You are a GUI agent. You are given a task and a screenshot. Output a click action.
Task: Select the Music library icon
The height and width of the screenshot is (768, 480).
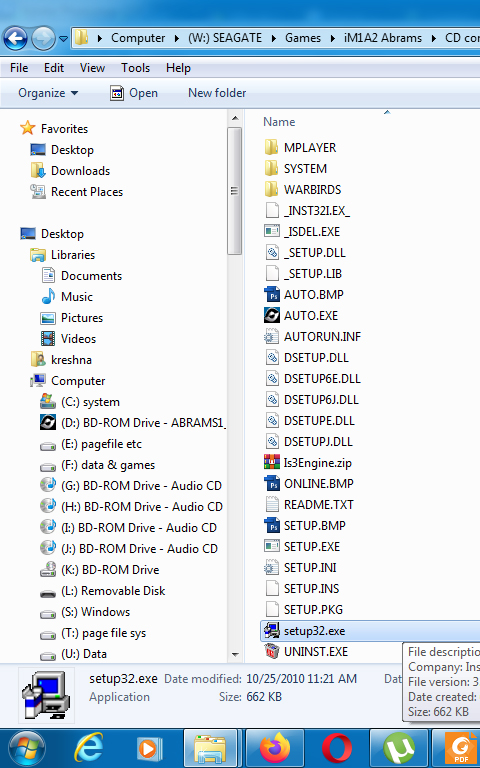[x=48, y=297]
